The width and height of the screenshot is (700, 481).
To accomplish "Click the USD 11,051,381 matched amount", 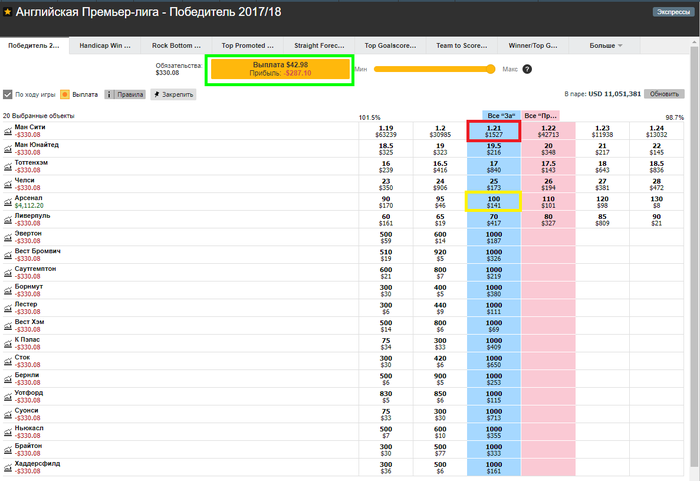I will pos(614,94).
